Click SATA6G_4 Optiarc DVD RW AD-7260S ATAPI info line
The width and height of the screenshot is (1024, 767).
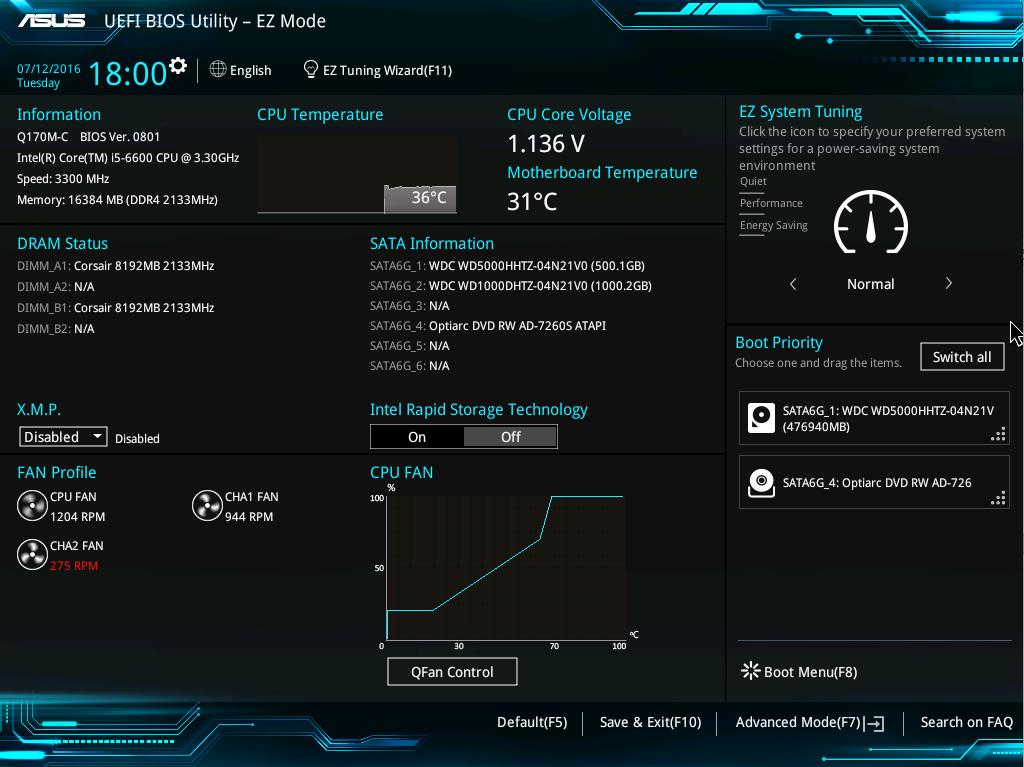point(488,325)
